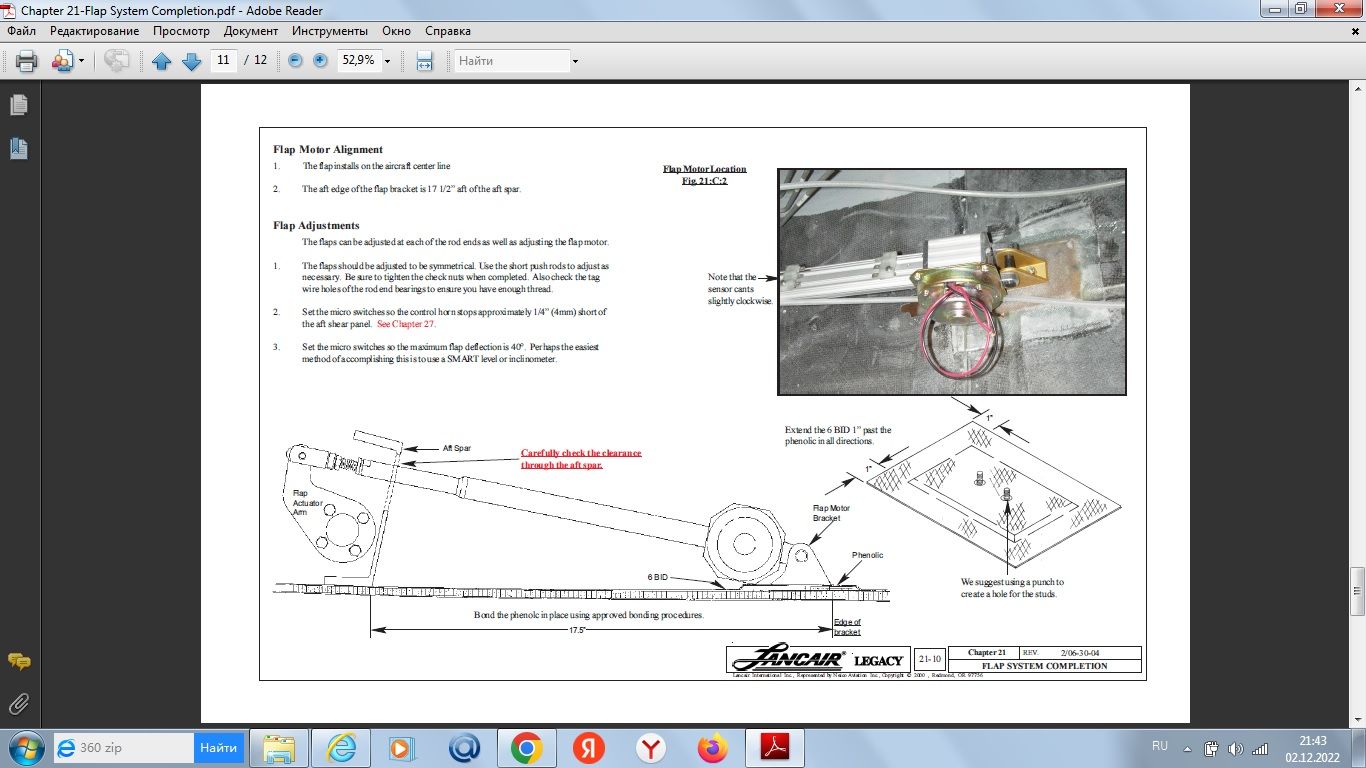This screenshot has width=1366, height=768.
Task: Click the 'Flap Motor Alignment' heading
Action: coord(328,149)
